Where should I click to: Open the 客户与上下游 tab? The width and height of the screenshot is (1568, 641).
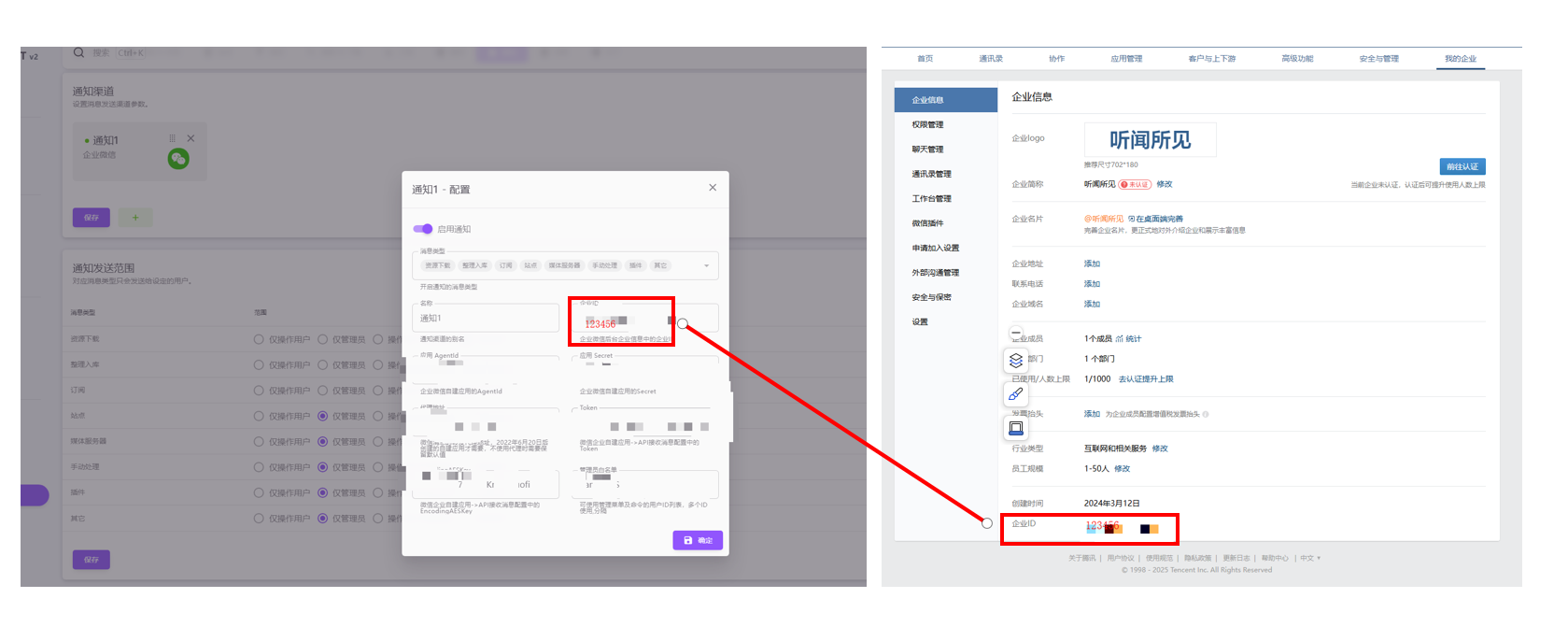tap(1212, 59)
